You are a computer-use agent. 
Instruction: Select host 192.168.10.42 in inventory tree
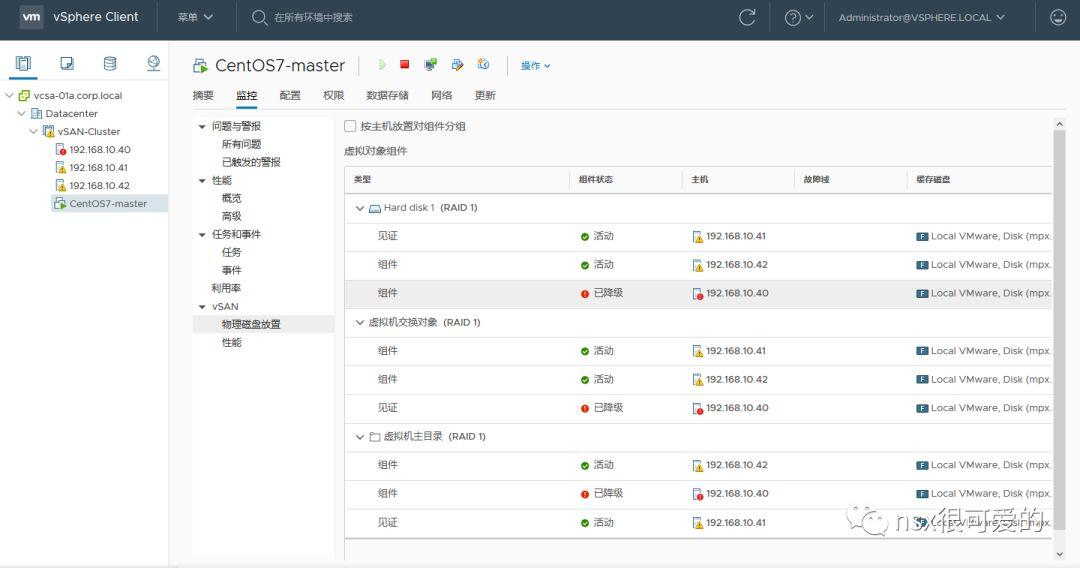coord(99,185)
